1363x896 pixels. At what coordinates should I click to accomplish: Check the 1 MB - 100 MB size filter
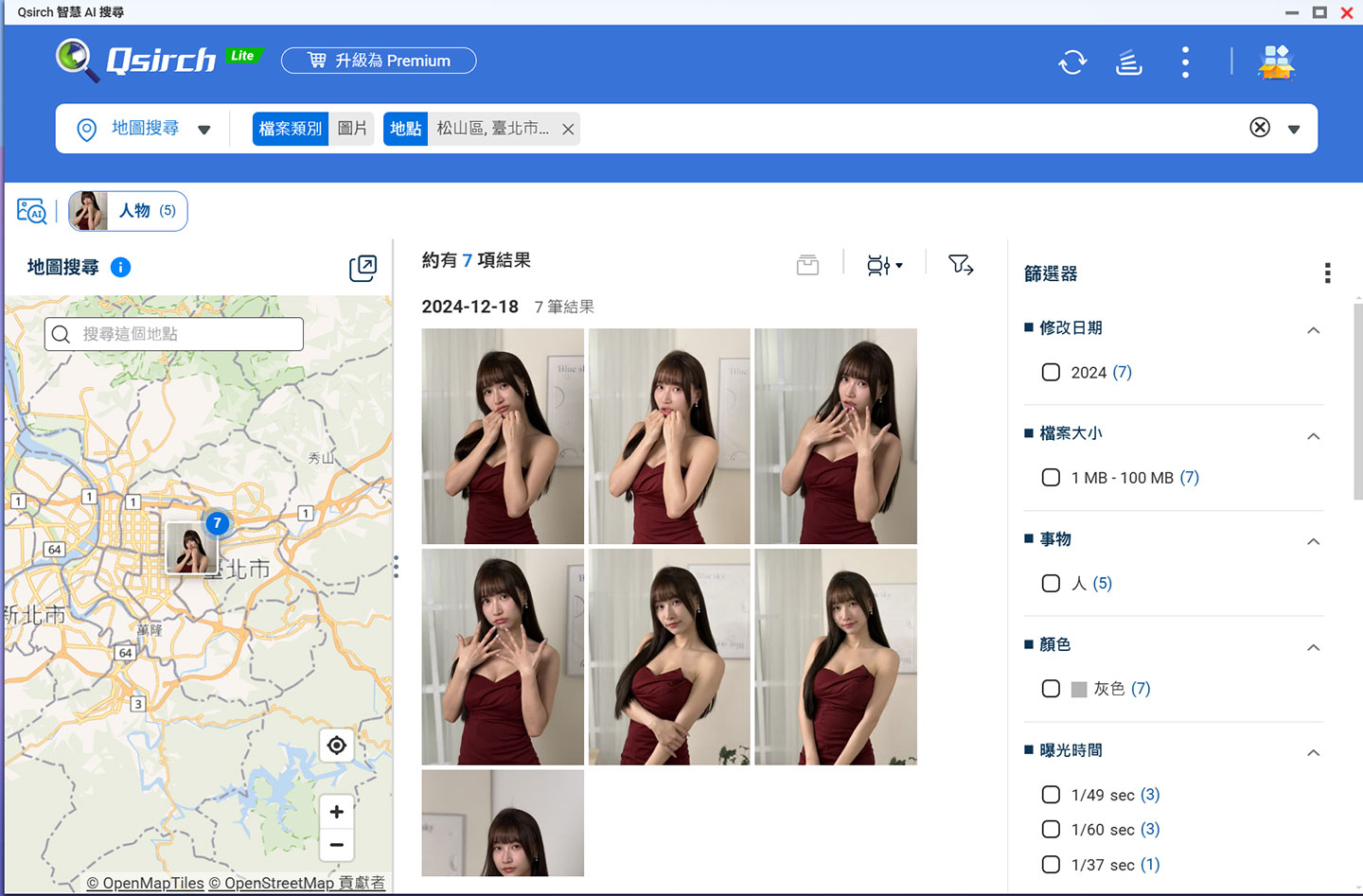point(1051,478)
